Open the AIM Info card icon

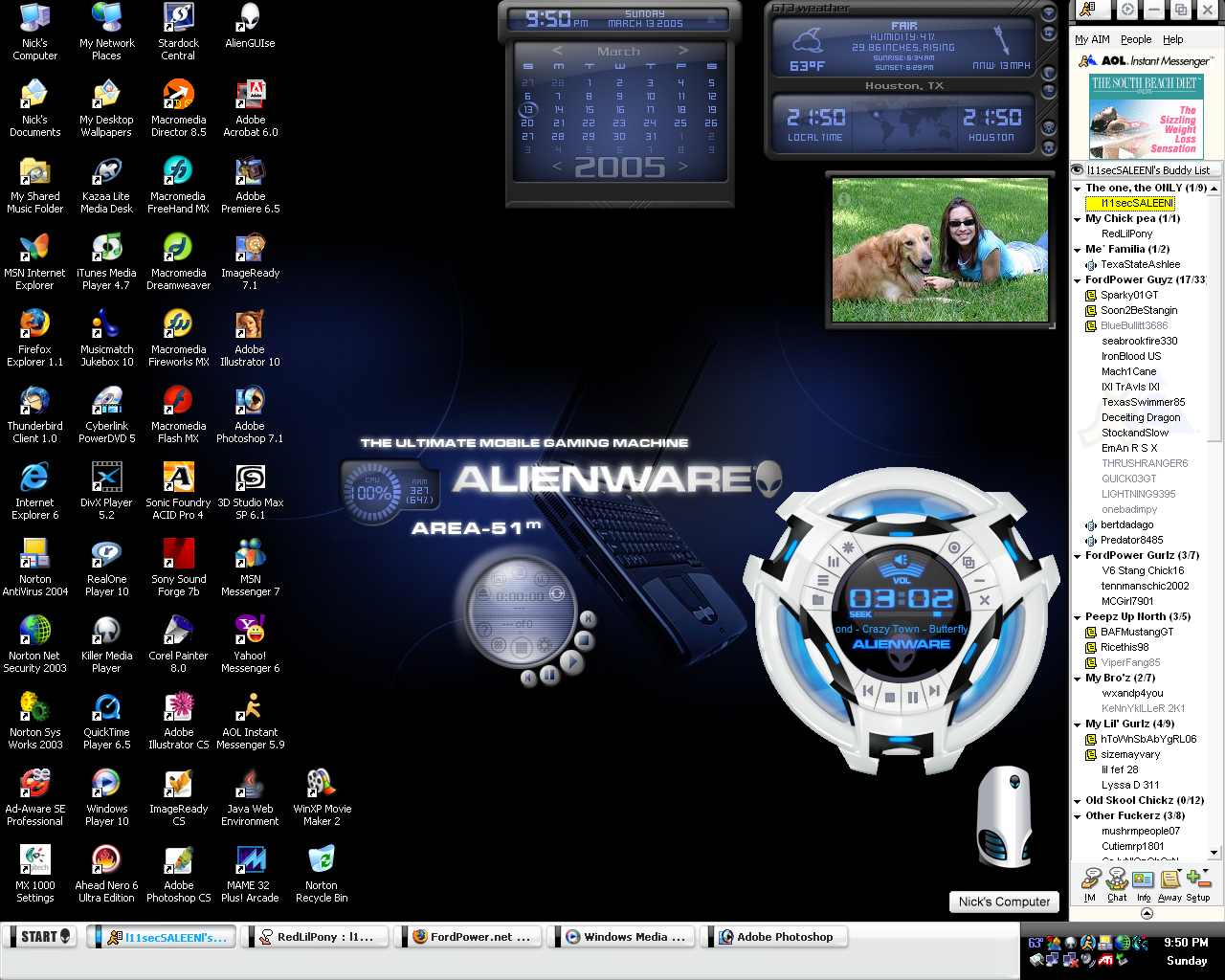(1144, 884)
